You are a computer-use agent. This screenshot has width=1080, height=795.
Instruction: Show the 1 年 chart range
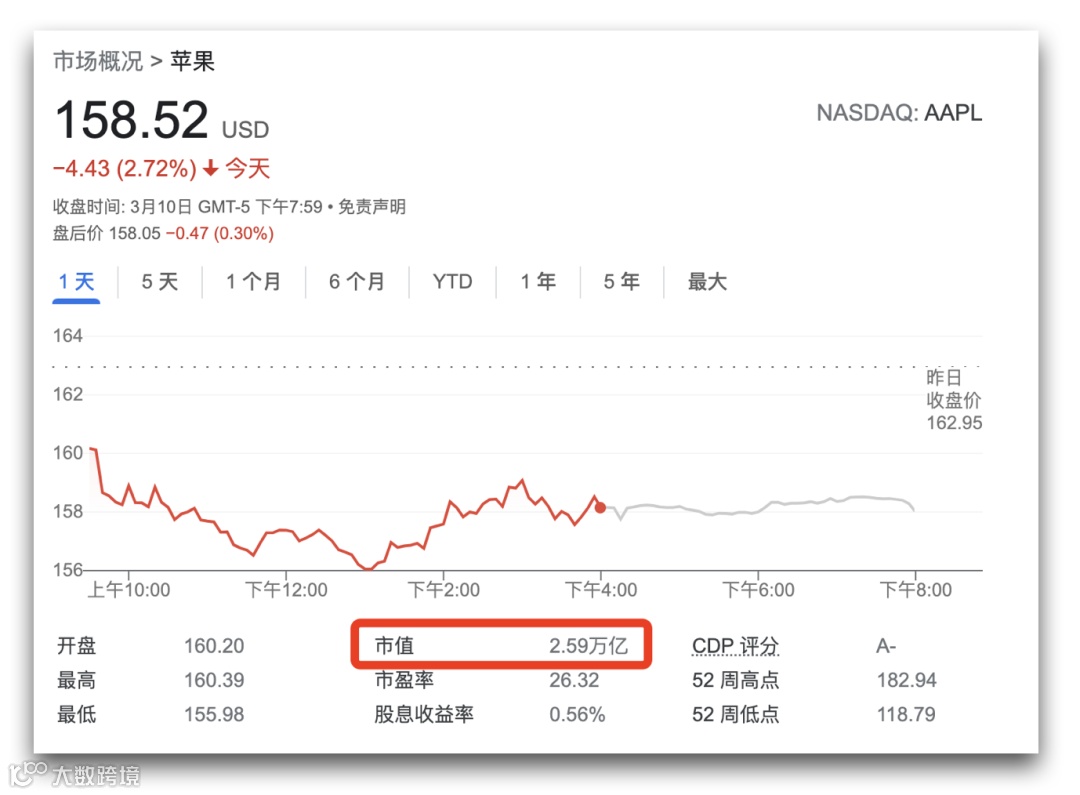point(538,282)
